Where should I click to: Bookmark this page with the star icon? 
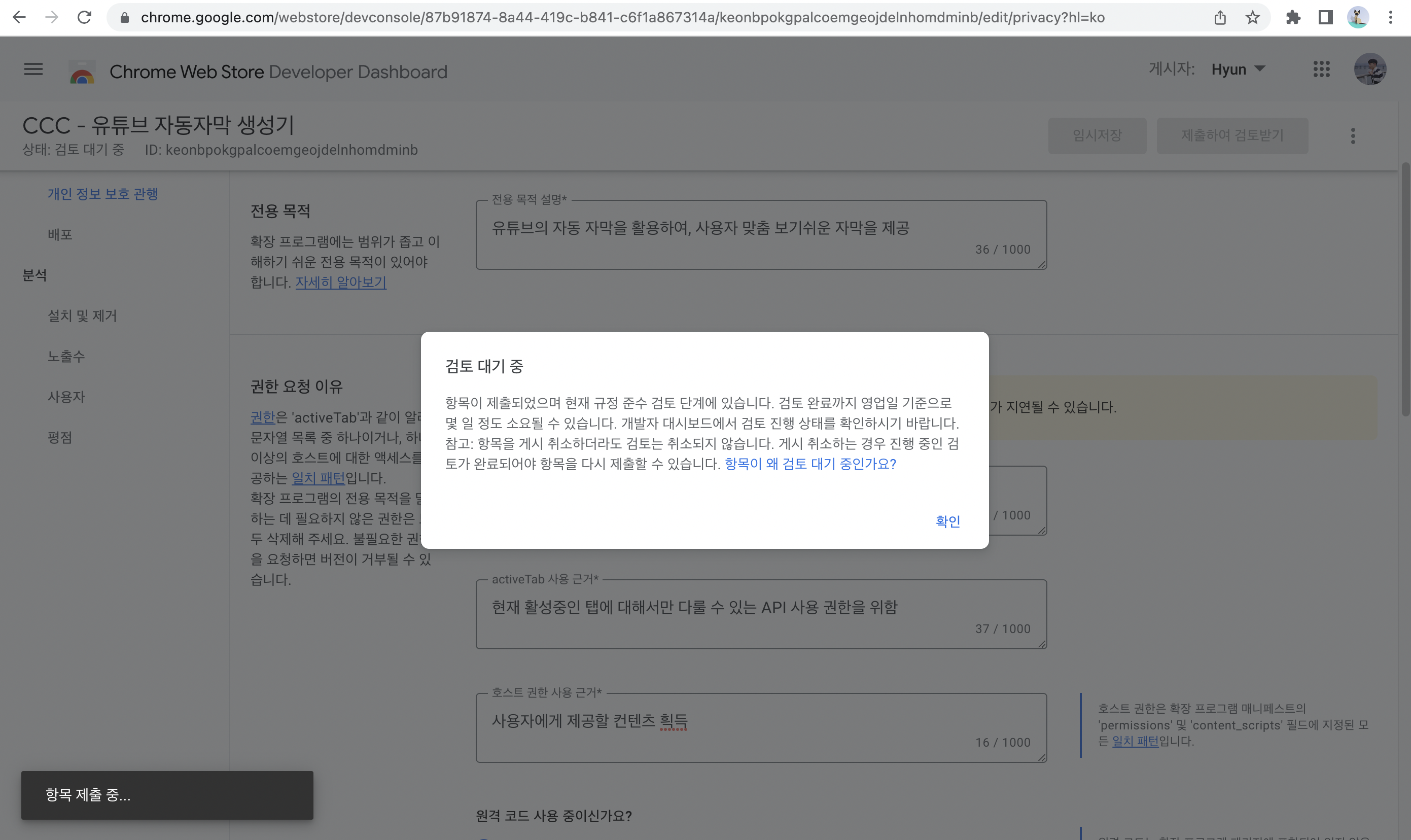point(1252,18)
